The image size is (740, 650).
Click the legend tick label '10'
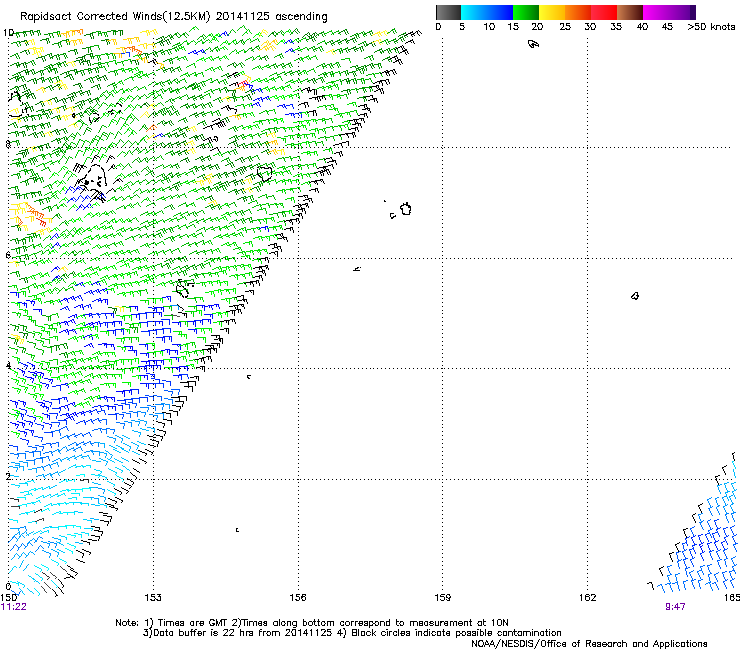489,27
